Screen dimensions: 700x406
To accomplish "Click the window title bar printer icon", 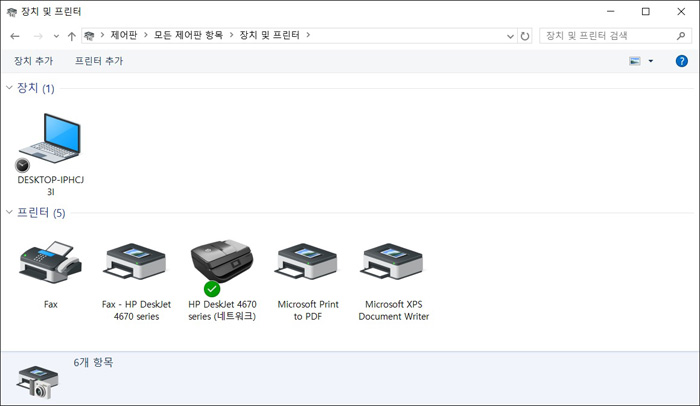I will [x=12, y=12].
